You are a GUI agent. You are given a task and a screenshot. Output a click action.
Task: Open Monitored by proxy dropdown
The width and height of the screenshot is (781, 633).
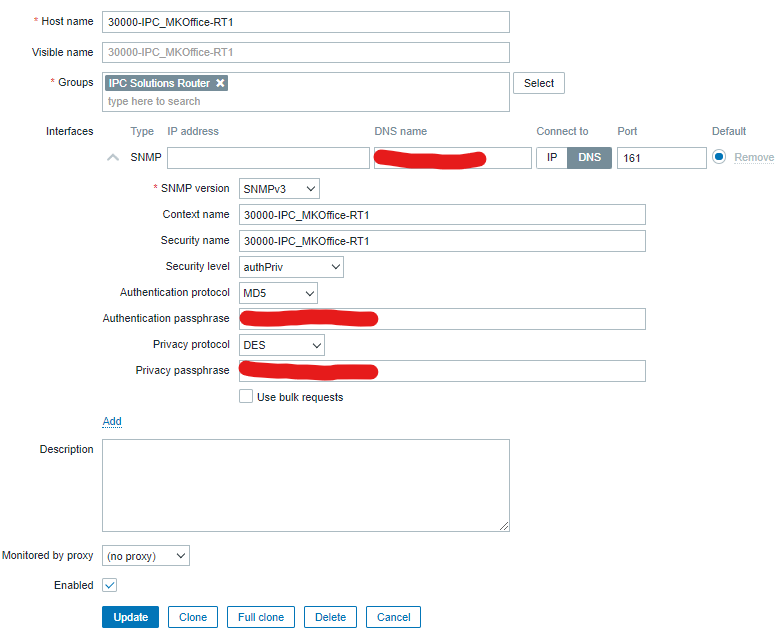tap(146, 556)
